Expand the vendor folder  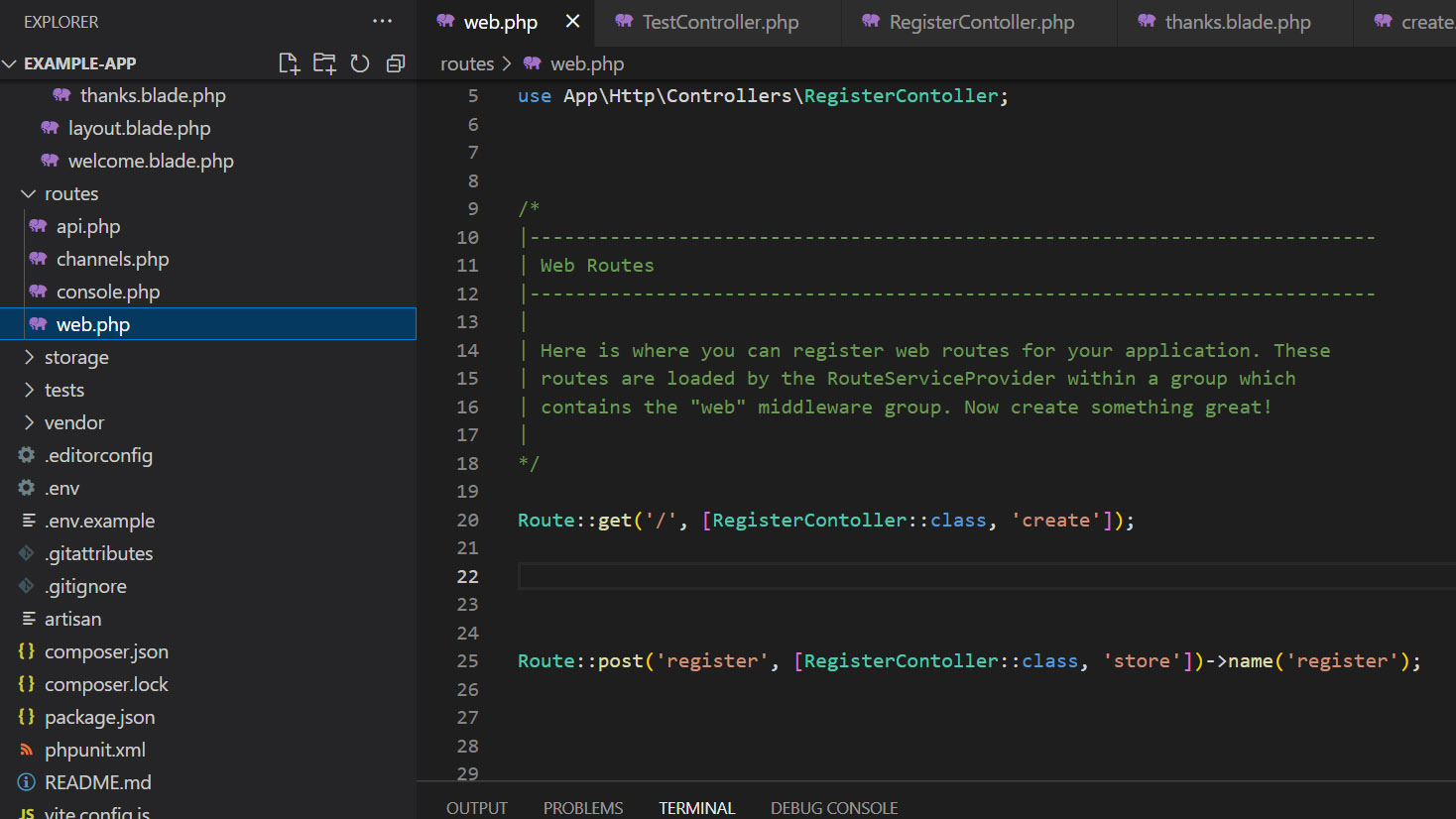pos(29,422)
